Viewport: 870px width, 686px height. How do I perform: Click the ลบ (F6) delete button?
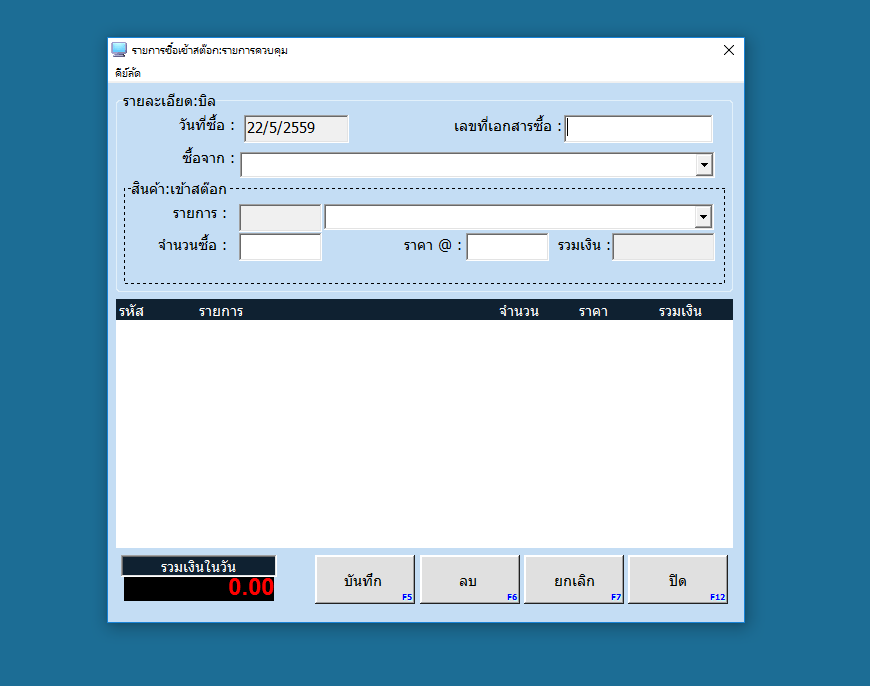pyautogui.click(x=469, y=579)
